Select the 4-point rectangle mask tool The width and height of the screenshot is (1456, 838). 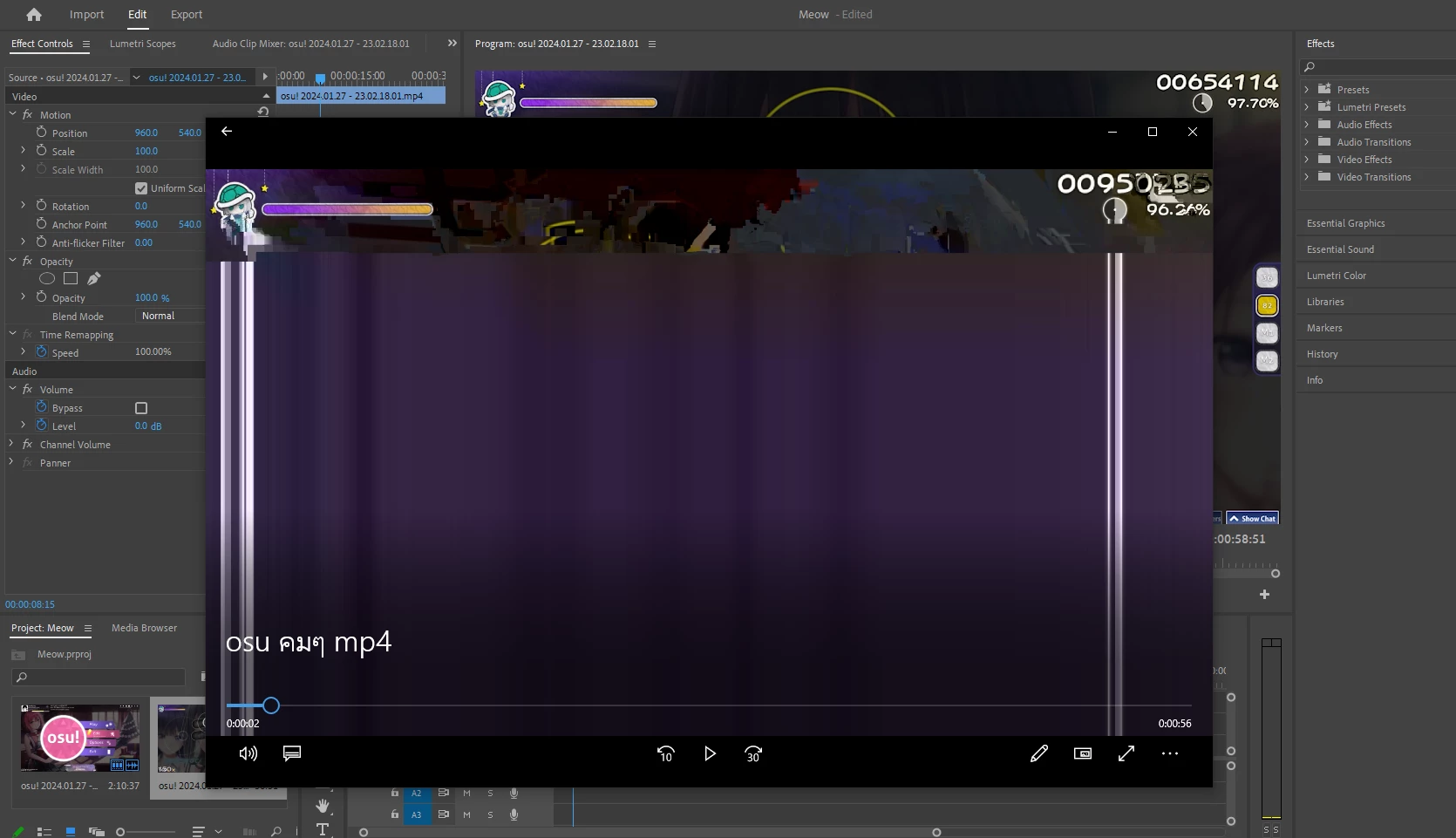[x=71, y=278]
